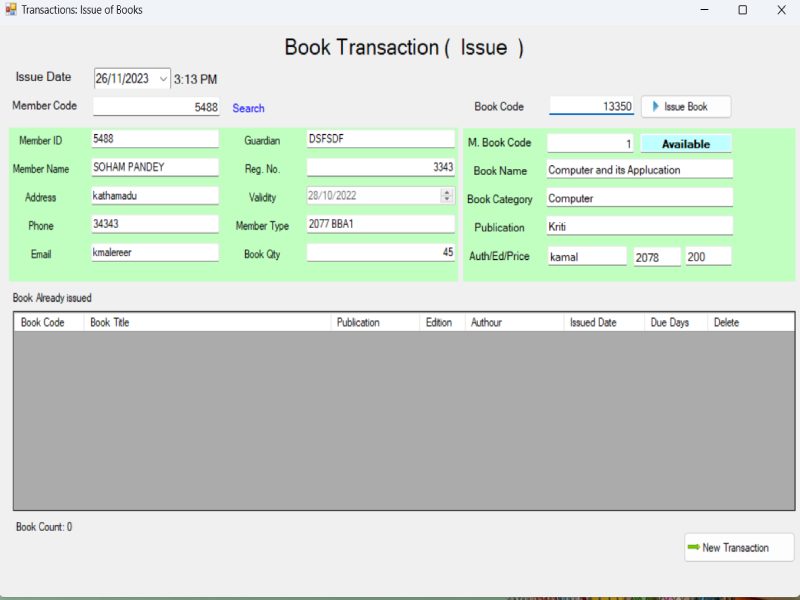Image resolution: width=800 pixels, height=600 pixels.
Task: Click the Delete column header
Action: point(750,322)
